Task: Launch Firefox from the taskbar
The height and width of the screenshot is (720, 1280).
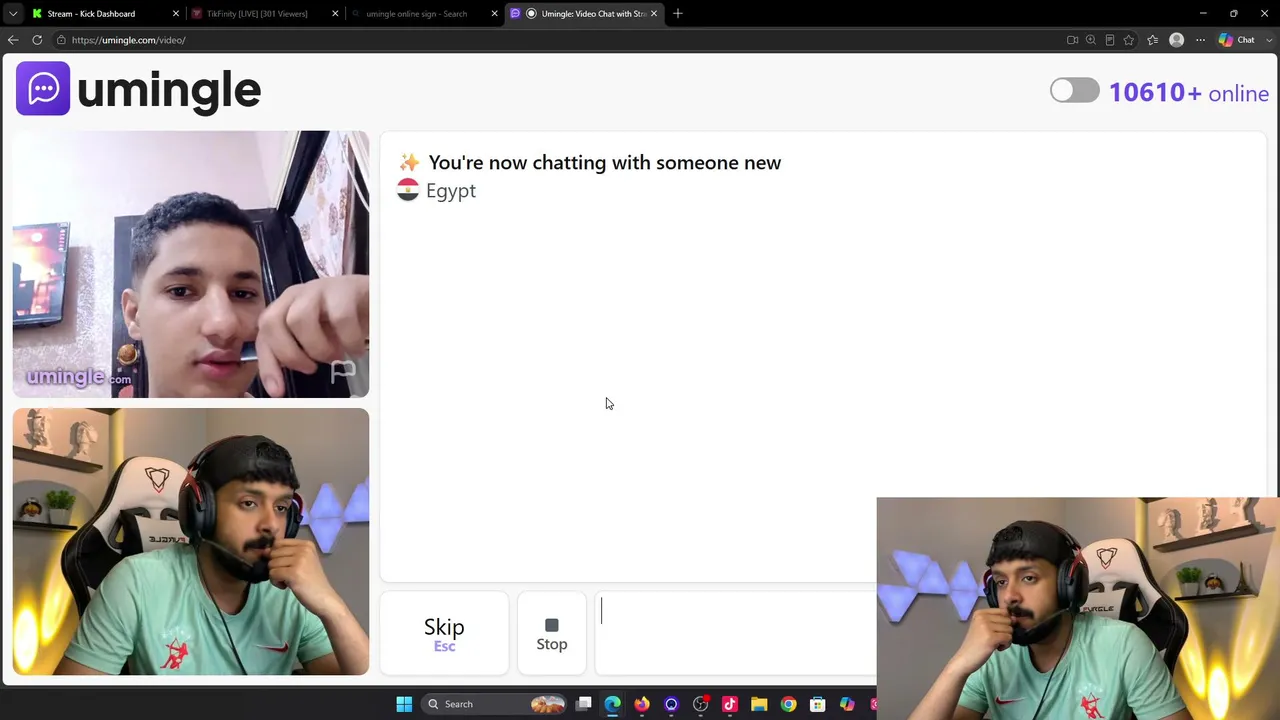Action: pyautogui.click(x=642, y=704)
